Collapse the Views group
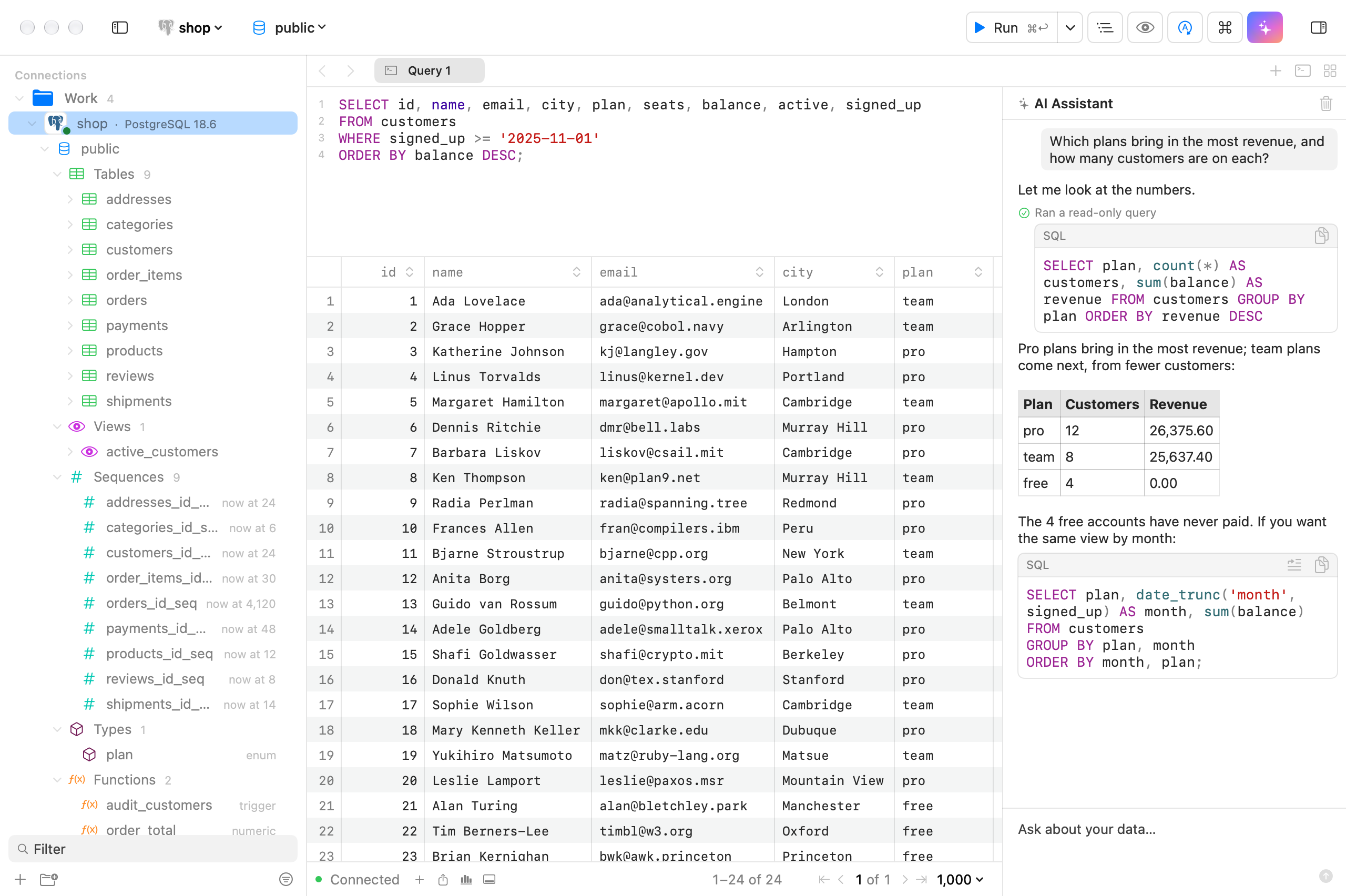 coord(57,426)
